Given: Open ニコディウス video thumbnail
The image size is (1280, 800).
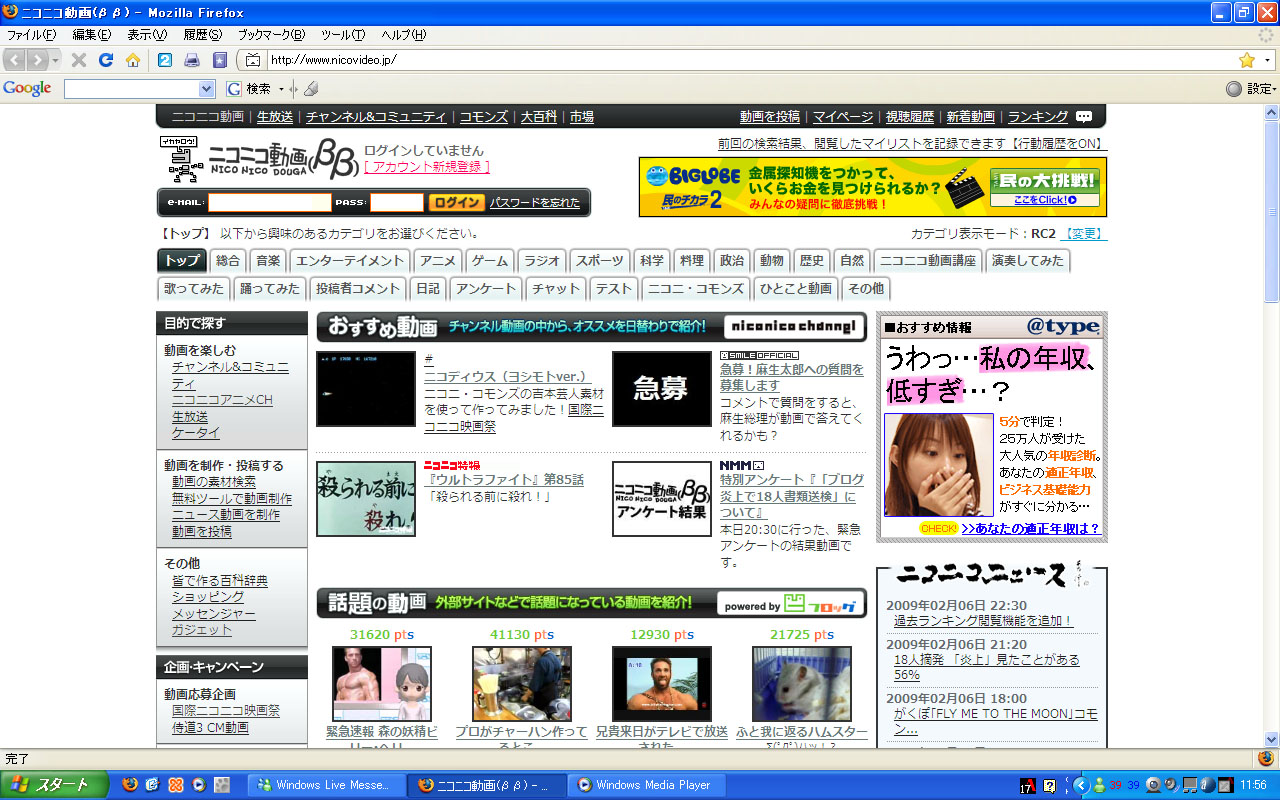Looking at the screenshot, I should (x=366, y=389).
